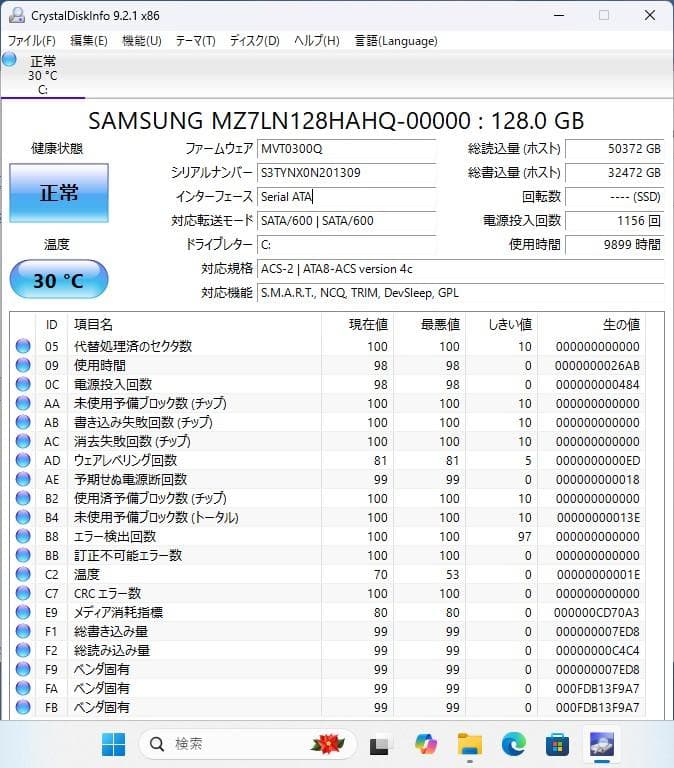The width and height of the screenshot is (674, 768).
Task: Click the 正常 health status button
Action: (59, 192)
